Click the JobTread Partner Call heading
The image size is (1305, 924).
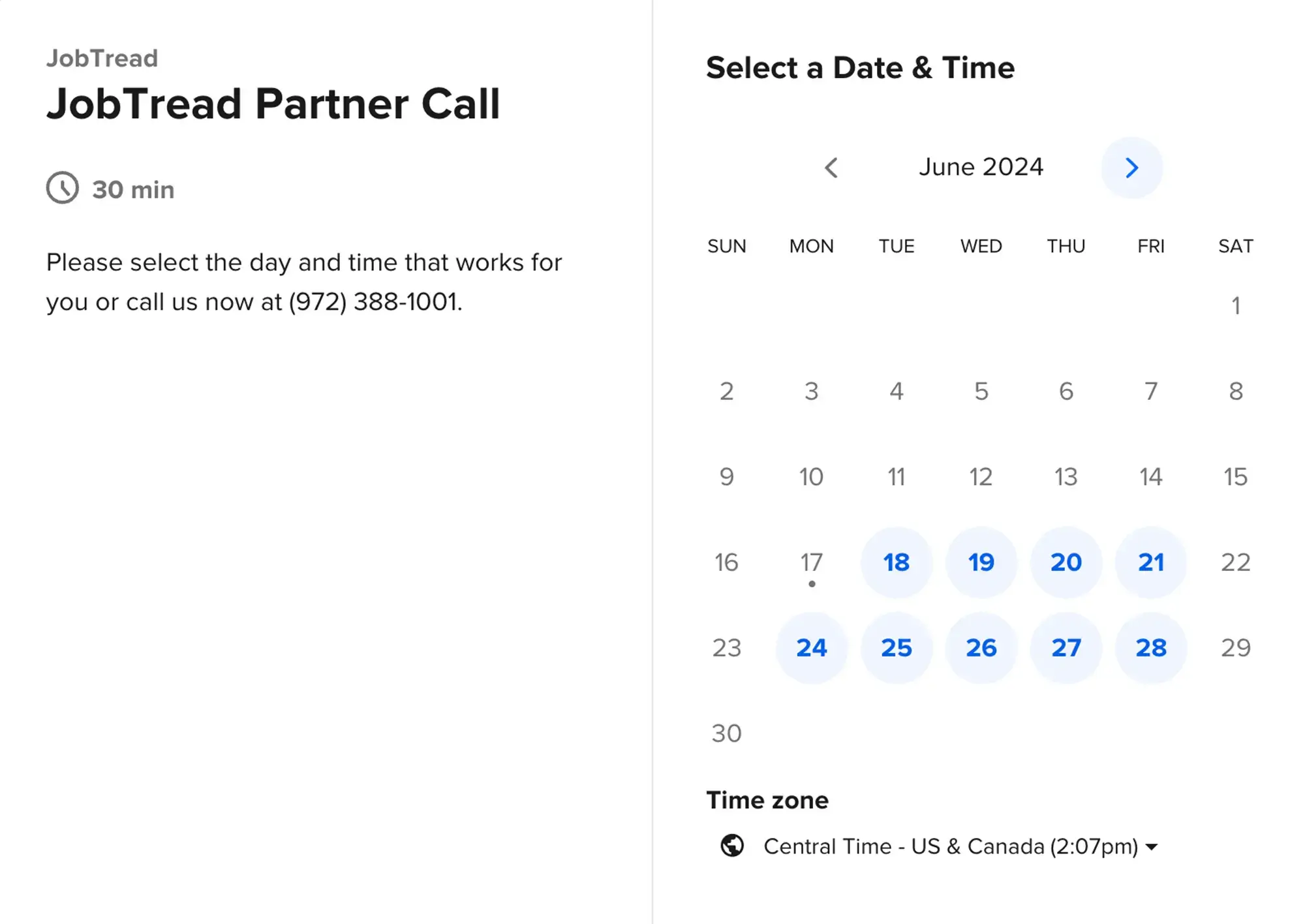tap(273, 104)
